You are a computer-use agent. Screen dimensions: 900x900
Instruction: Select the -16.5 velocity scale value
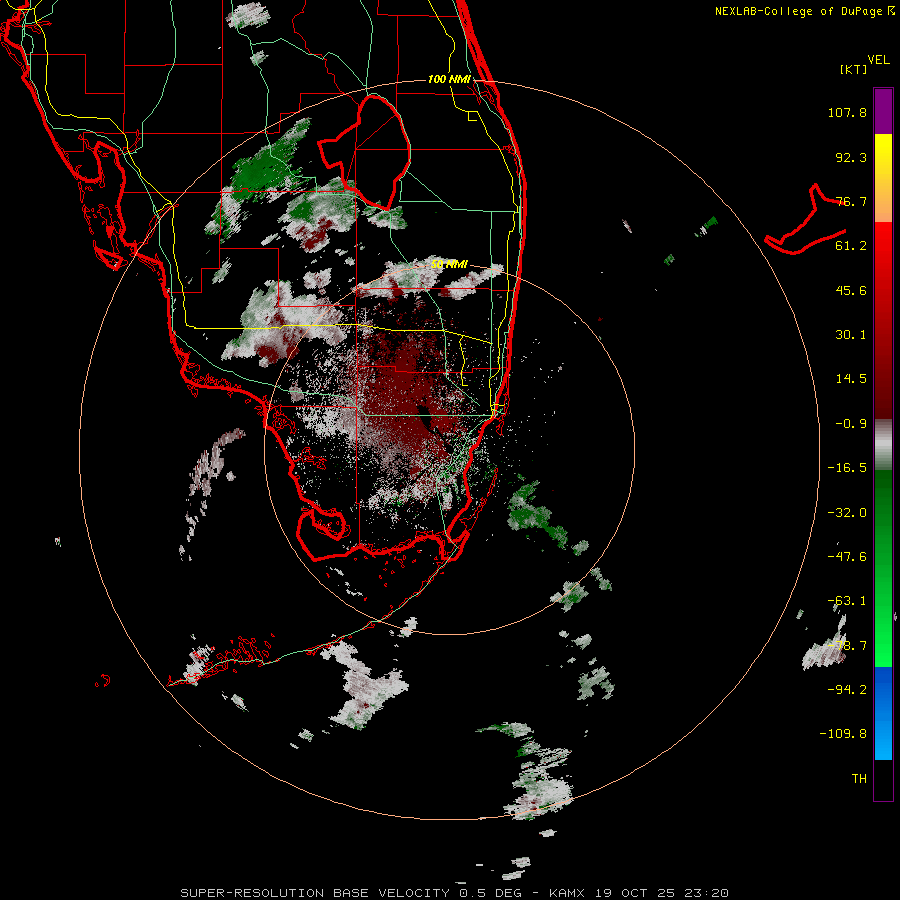click(x=847, y=468)
